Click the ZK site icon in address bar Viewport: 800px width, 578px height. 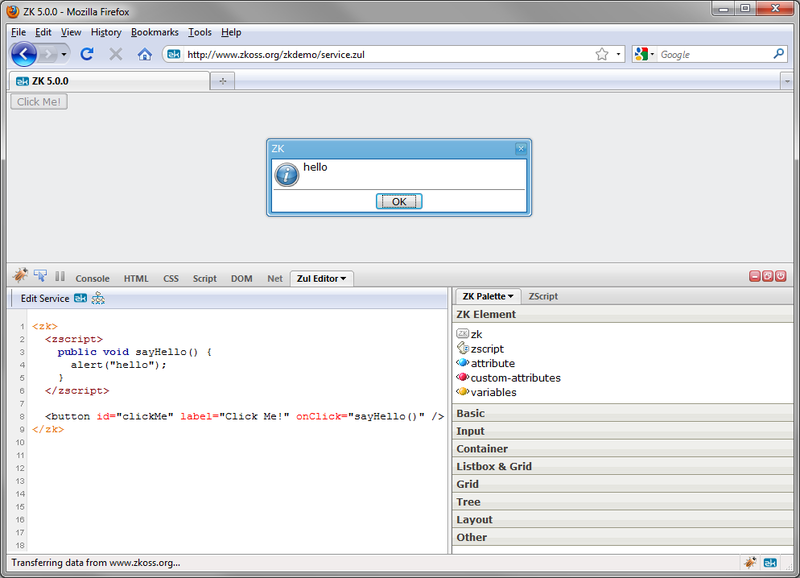(x=174, y=54)
